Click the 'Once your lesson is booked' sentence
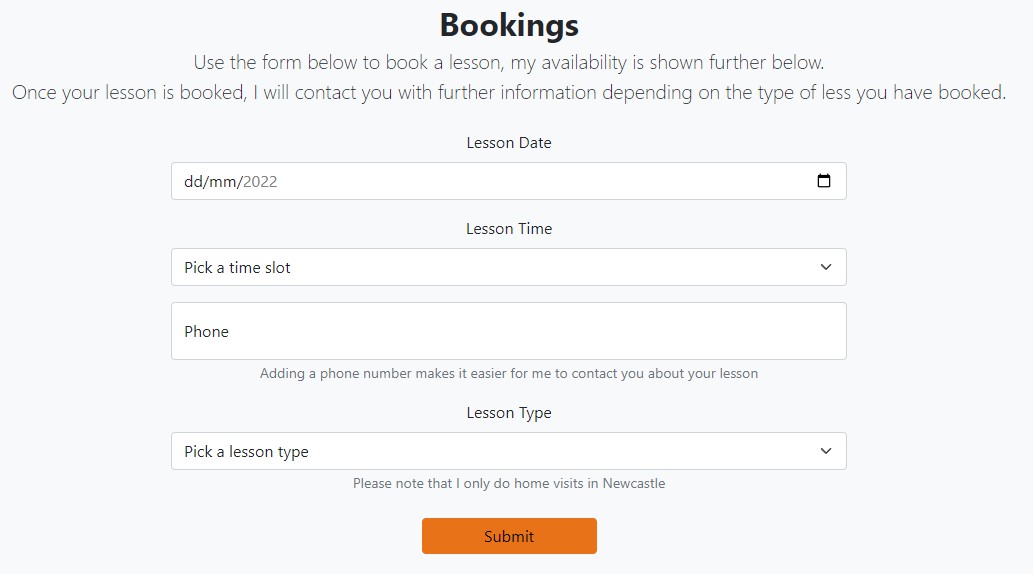 509,93
